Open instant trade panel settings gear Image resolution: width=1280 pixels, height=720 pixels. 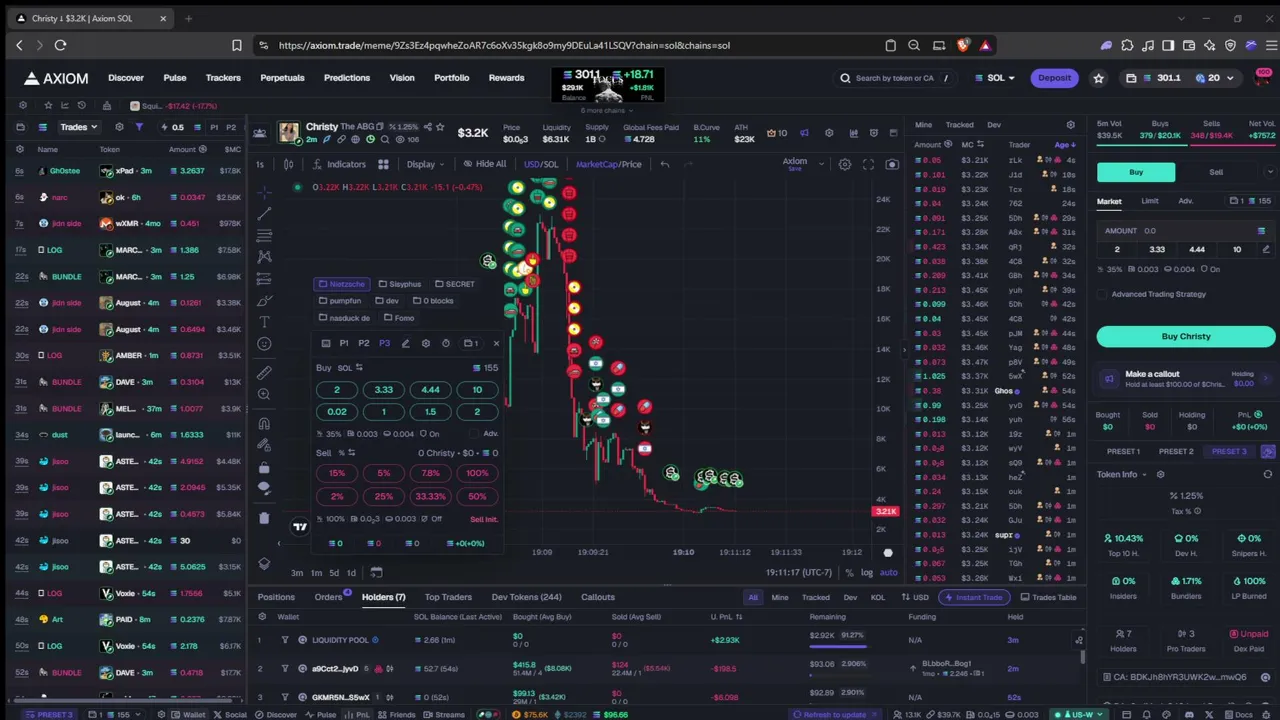pyautogui.click(x=425, y=343)
